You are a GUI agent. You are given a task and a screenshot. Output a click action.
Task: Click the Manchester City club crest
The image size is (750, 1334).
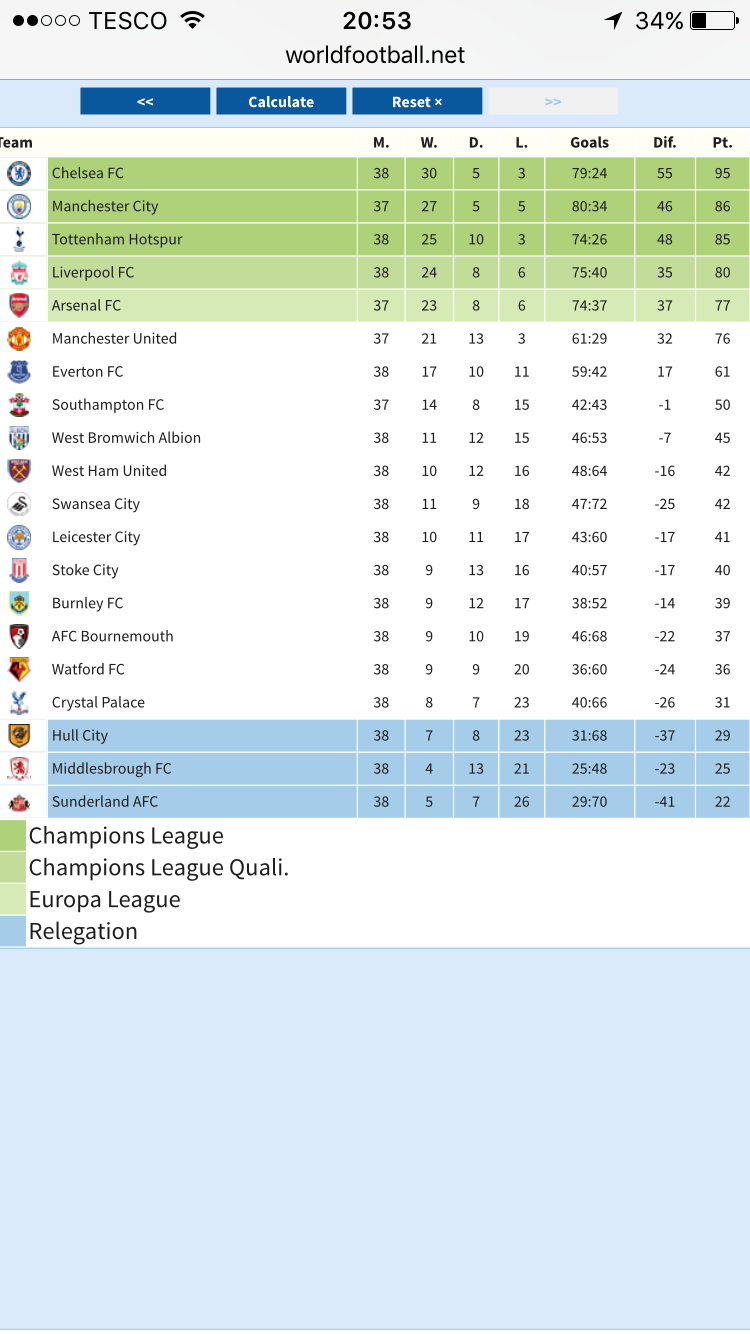[x=19, y=206]
